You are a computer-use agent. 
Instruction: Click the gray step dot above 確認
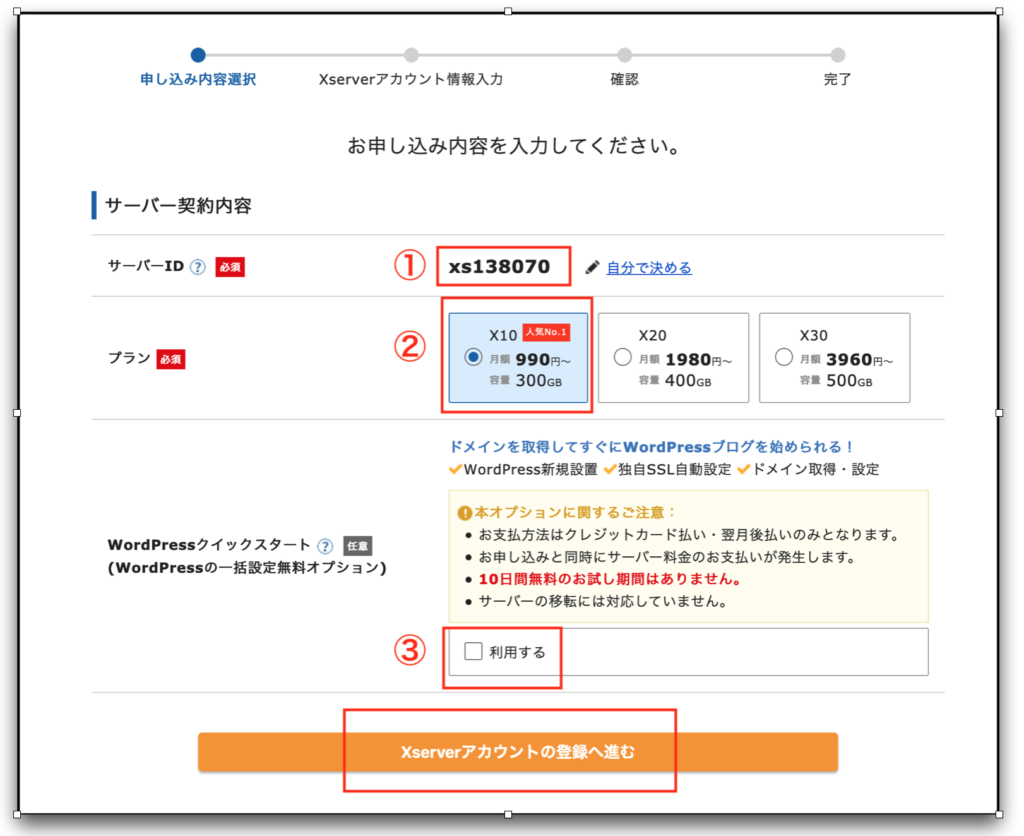point(624,55)
